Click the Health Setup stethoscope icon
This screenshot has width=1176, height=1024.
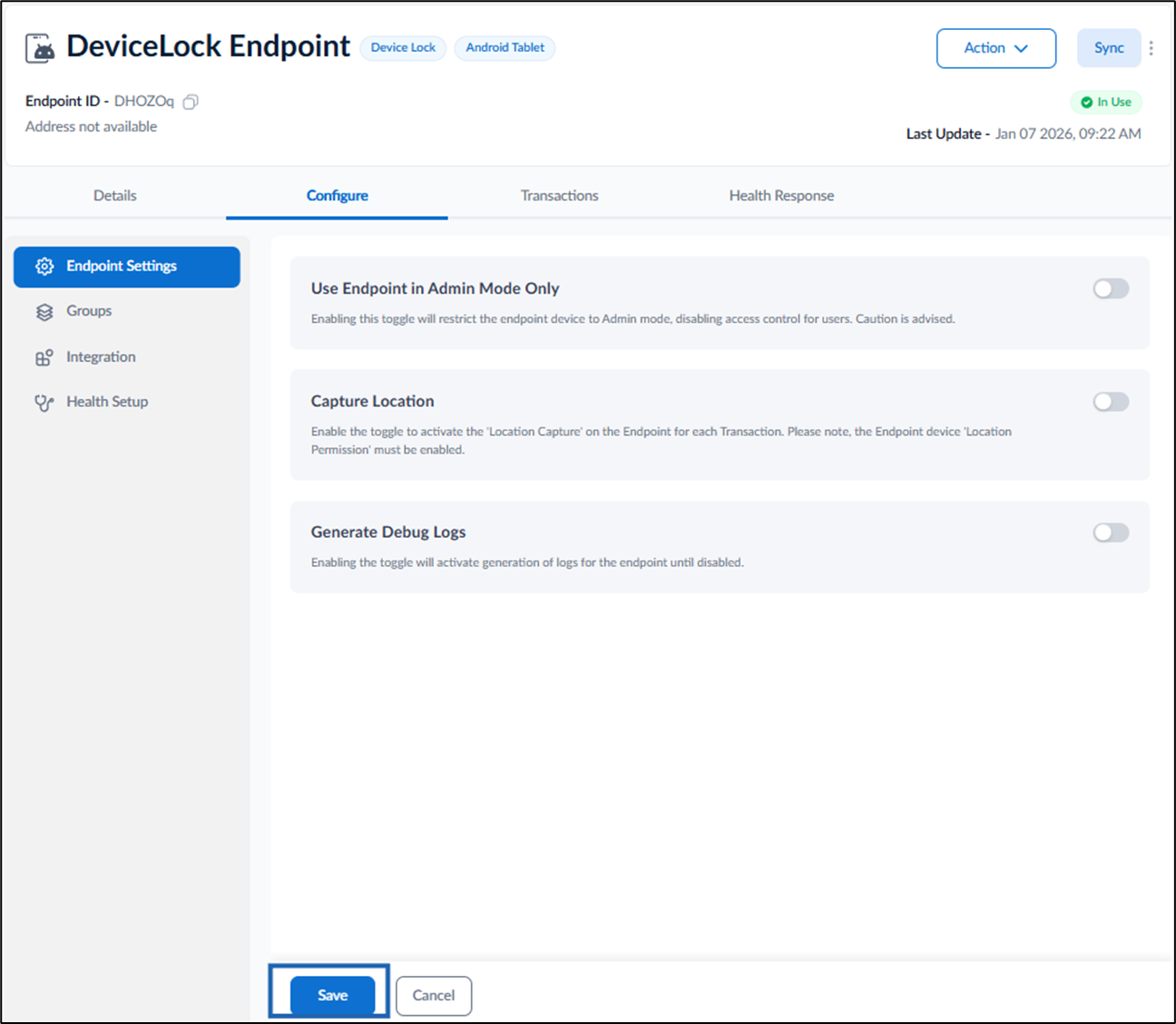click(x=44, y=403)
